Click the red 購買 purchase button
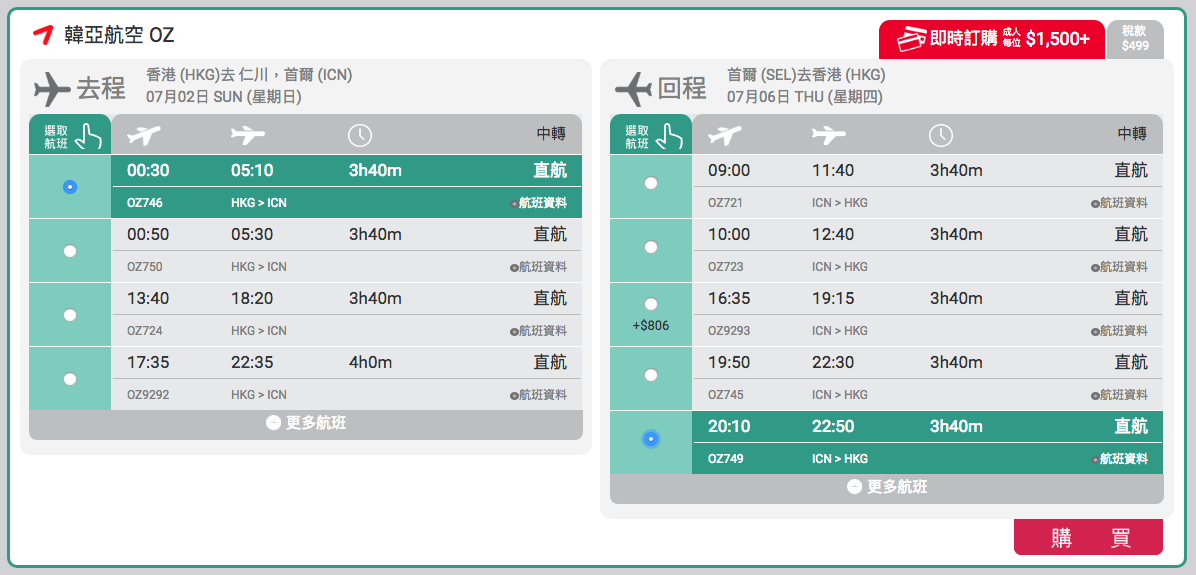 tap(1088, 538)
